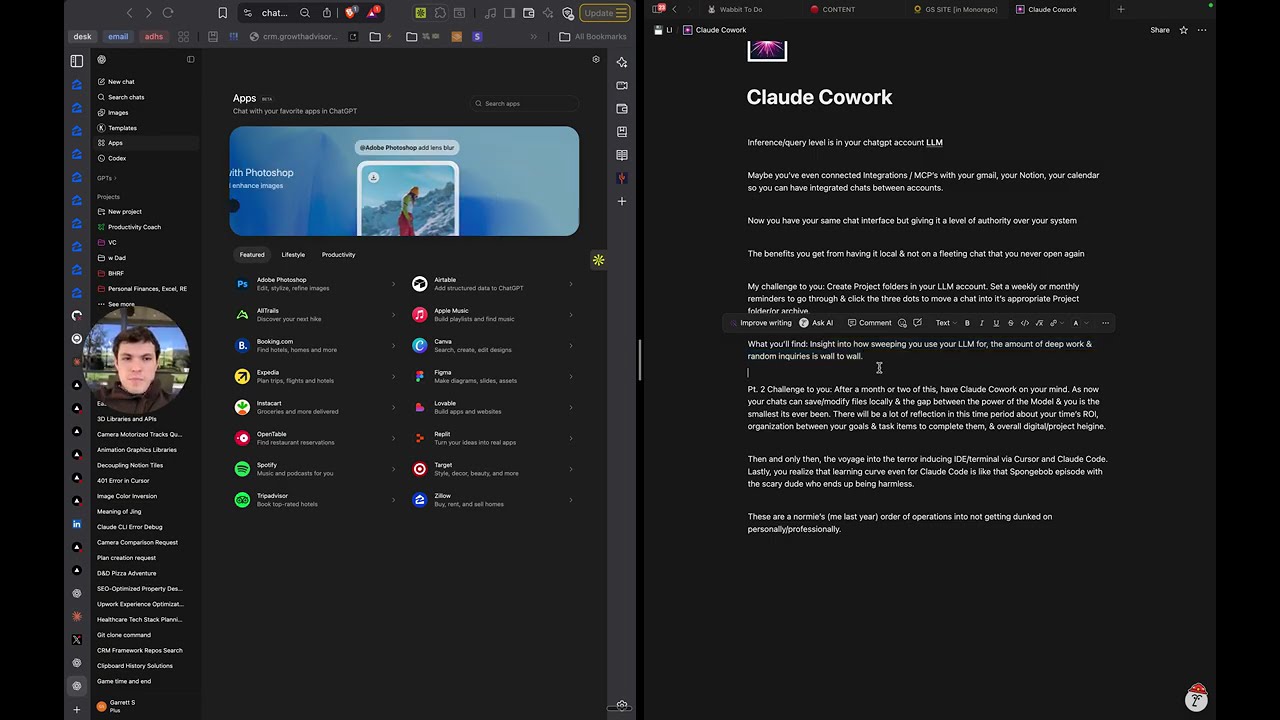Open the share icon in the address bar
The image size is (1280, 720).
point(327,13)
